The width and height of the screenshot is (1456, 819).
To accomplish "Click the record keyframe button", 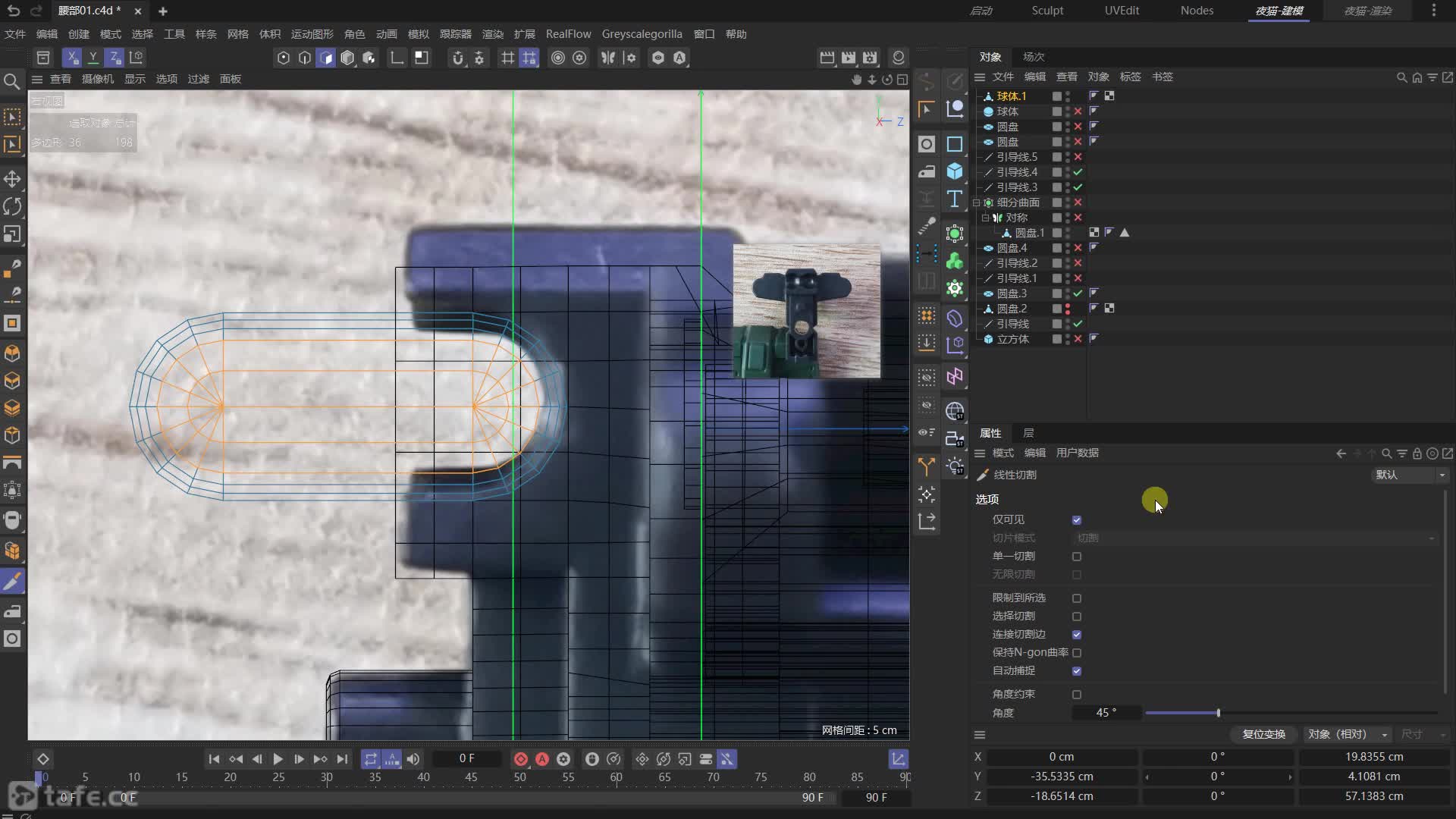I will point(521,759).
